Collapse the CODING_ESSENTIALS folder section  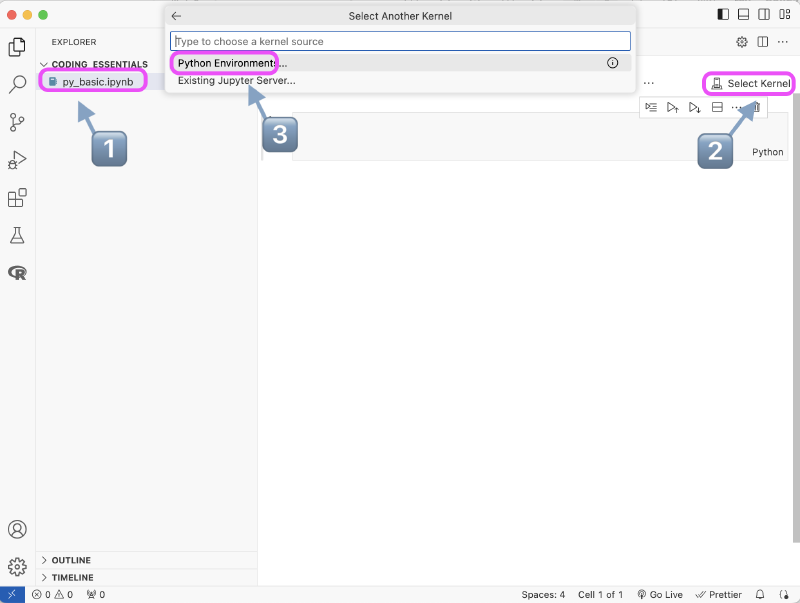click(x=44, y=64)
